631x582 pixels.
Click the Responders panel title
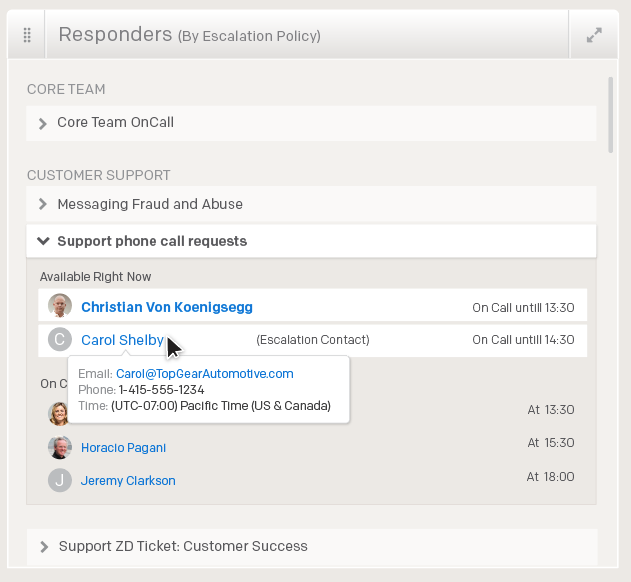tap(115, 34)
